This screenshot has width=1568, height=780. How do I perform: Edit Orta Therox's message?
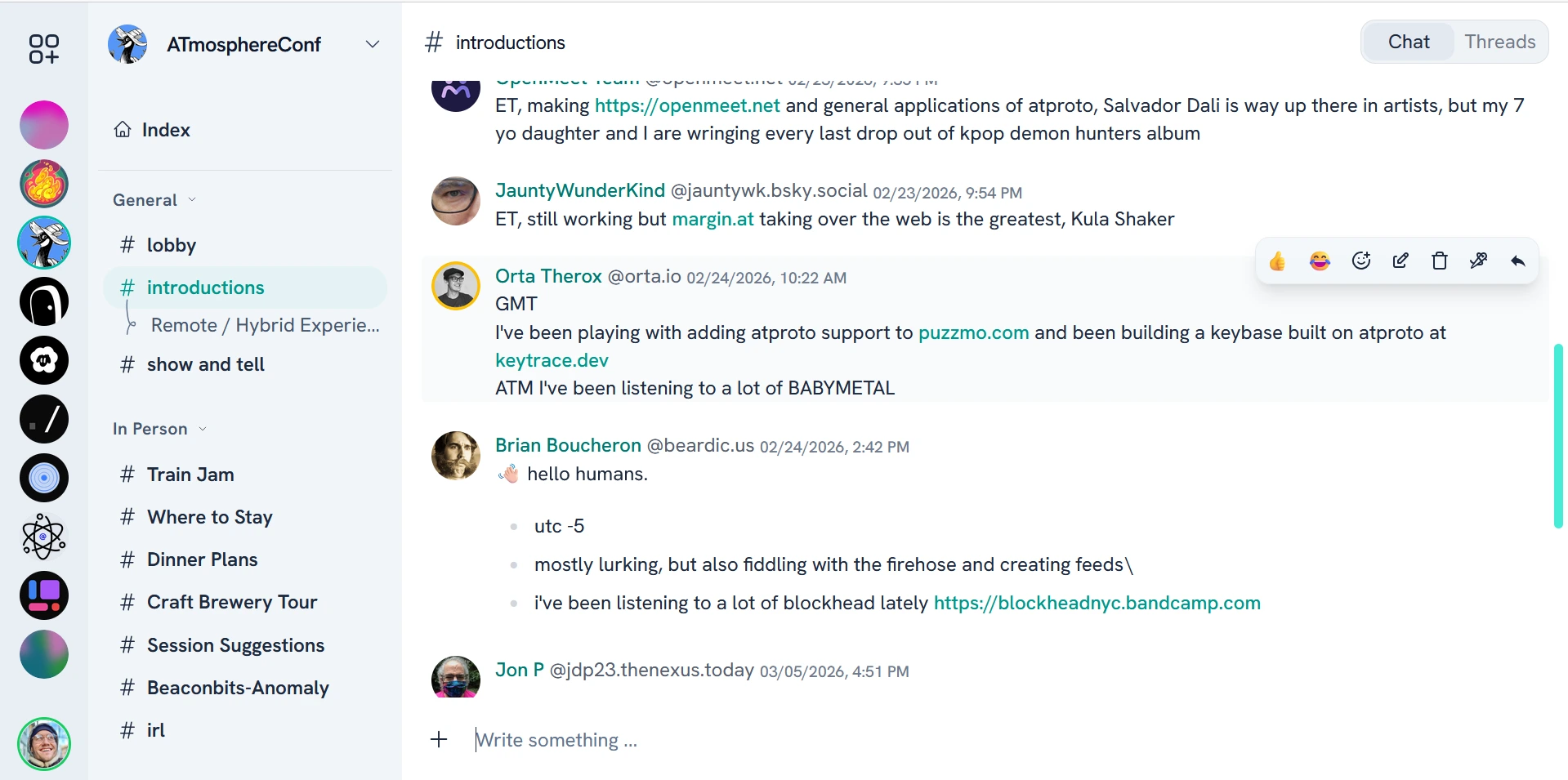1400,261
